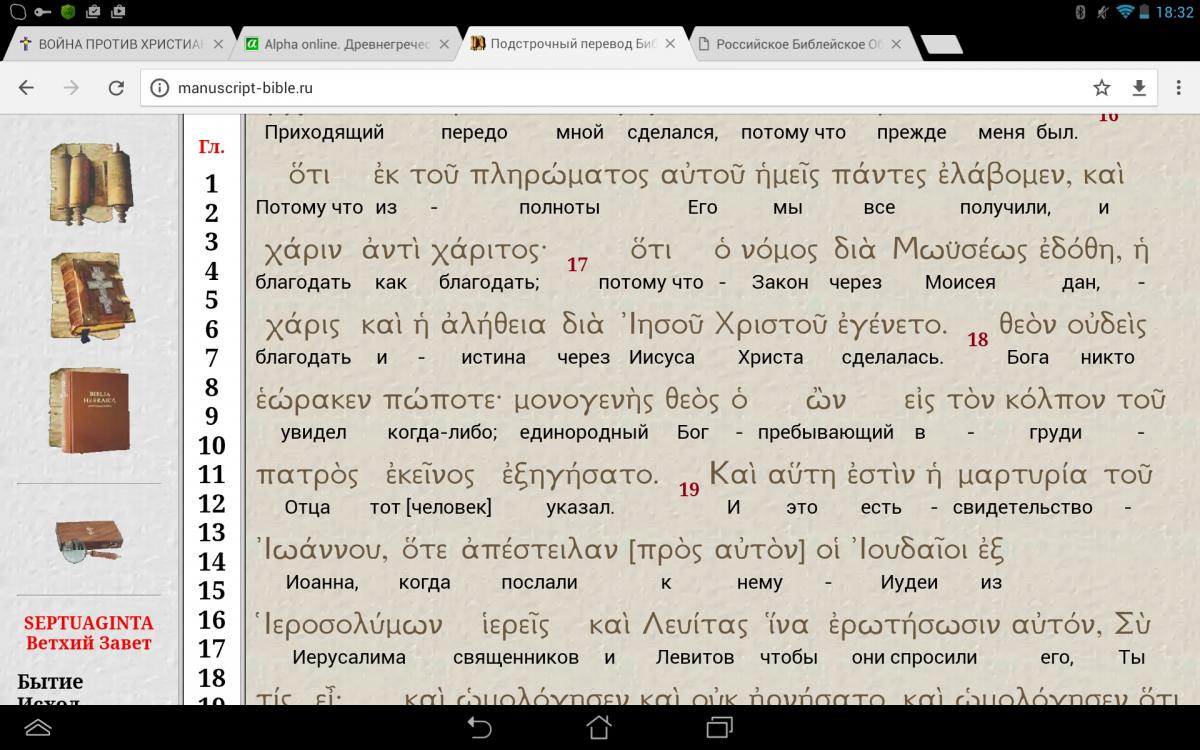Open Android recent apps button
The image size is (1200, 750).
(719, 727)
